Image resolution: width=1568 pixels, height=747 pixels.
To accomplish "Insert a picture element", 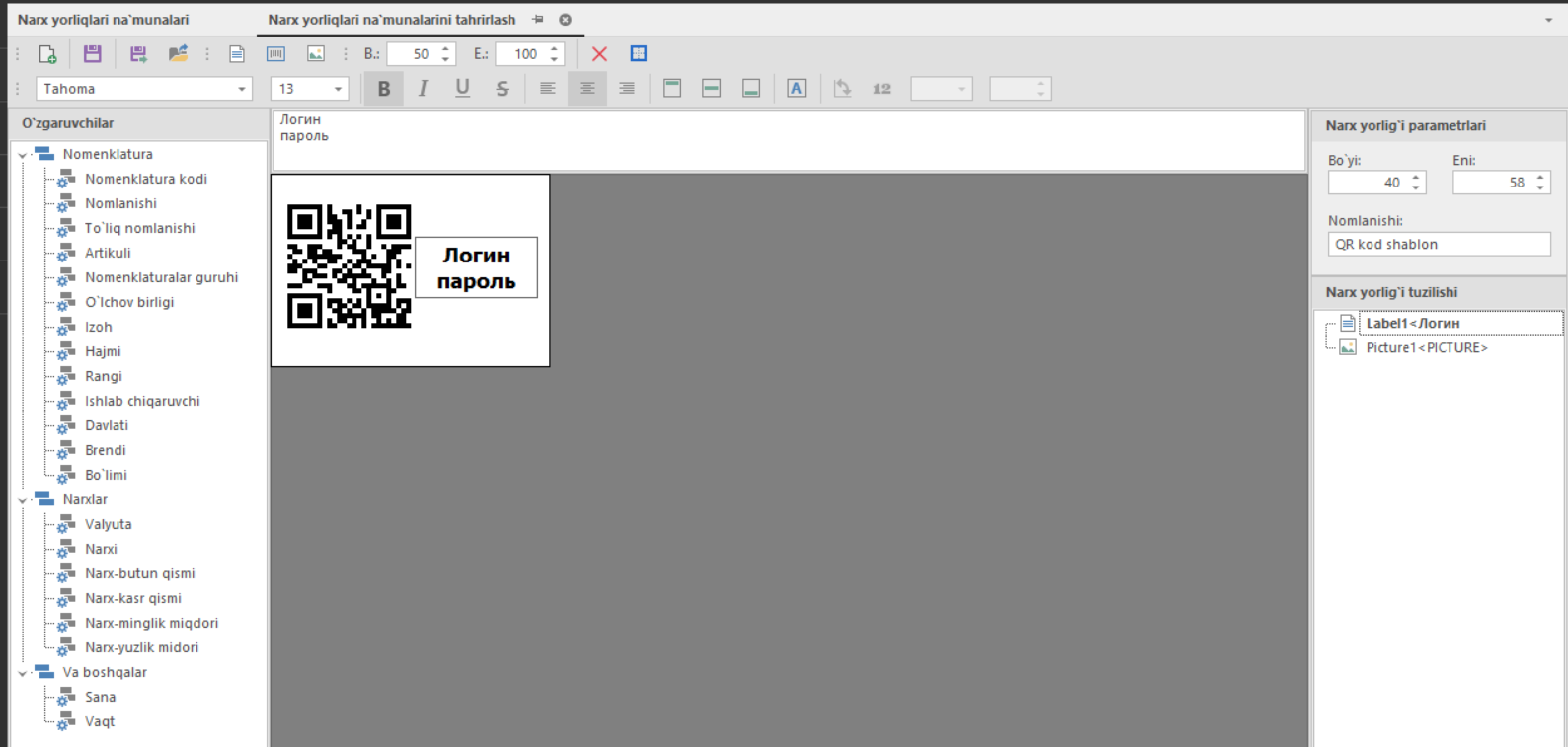I will [x=316, y=54].
